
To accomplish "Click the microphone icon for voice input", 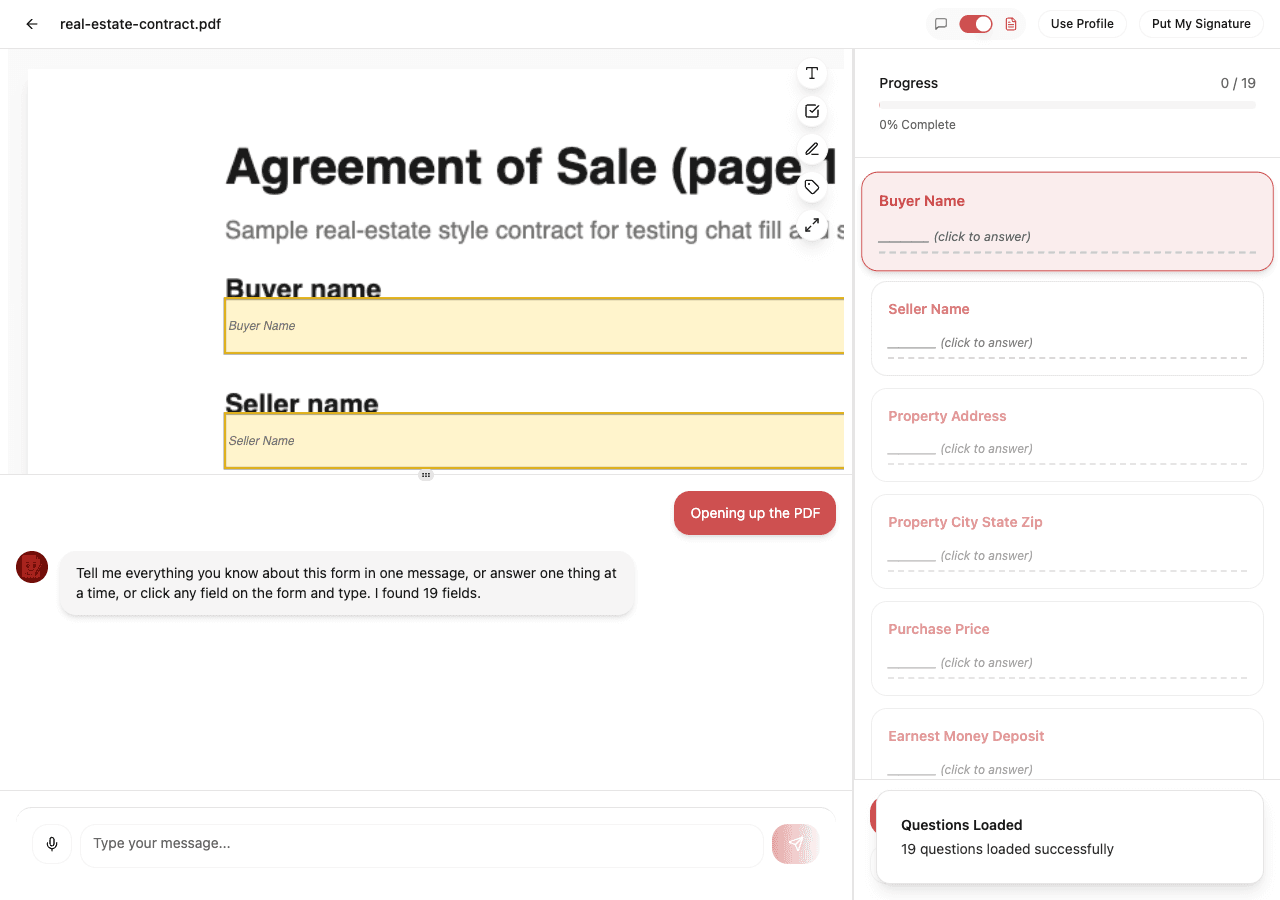I will click(x=52, y=844).
